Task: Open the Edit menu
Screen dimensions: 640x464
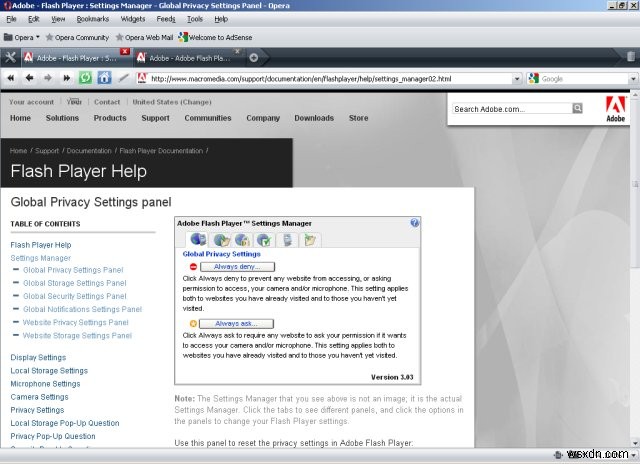Action: 33,19
